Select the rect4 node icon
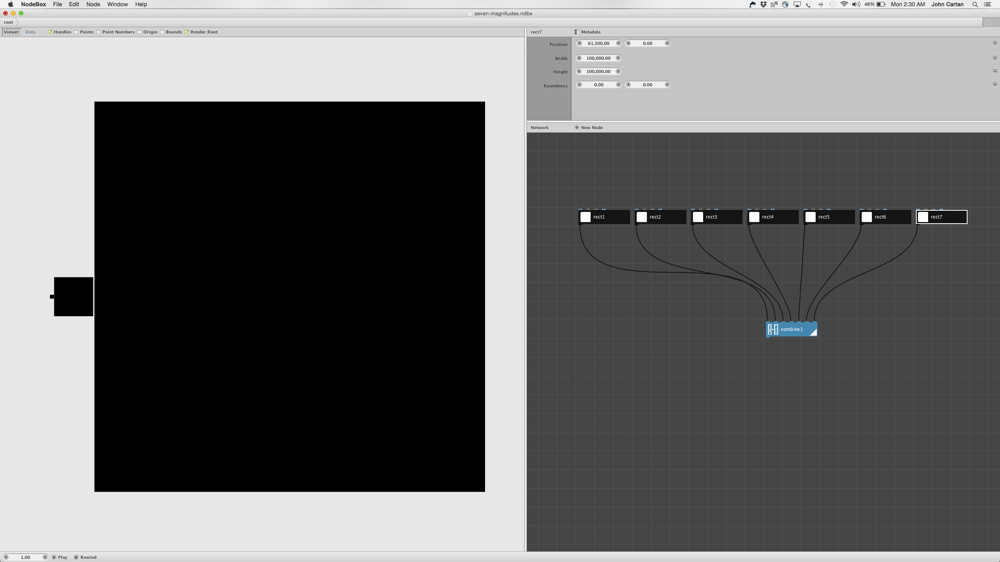Viewport: 1000px width, 562px height. [x=754, y=217]
